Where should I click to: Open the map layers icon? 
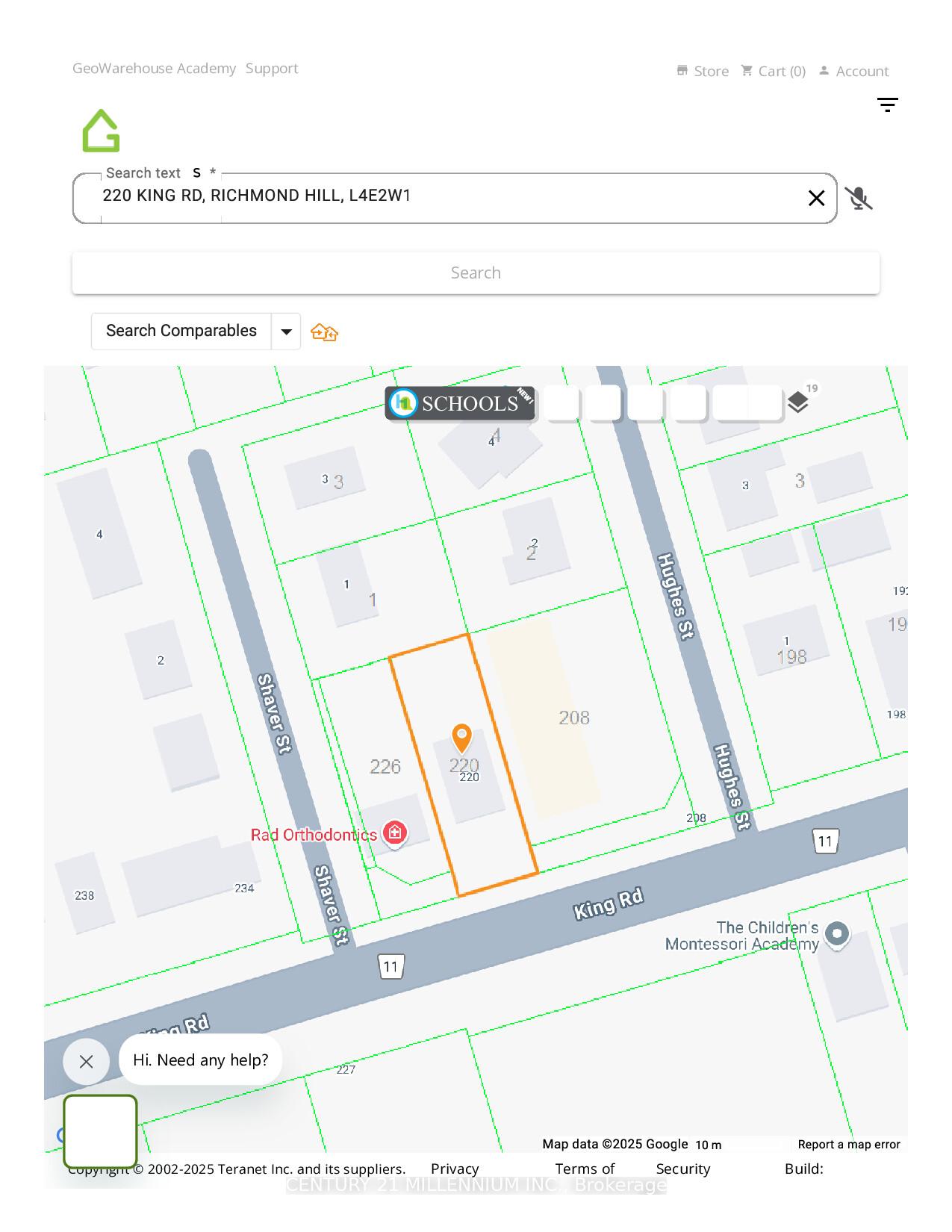click(797, 402)
